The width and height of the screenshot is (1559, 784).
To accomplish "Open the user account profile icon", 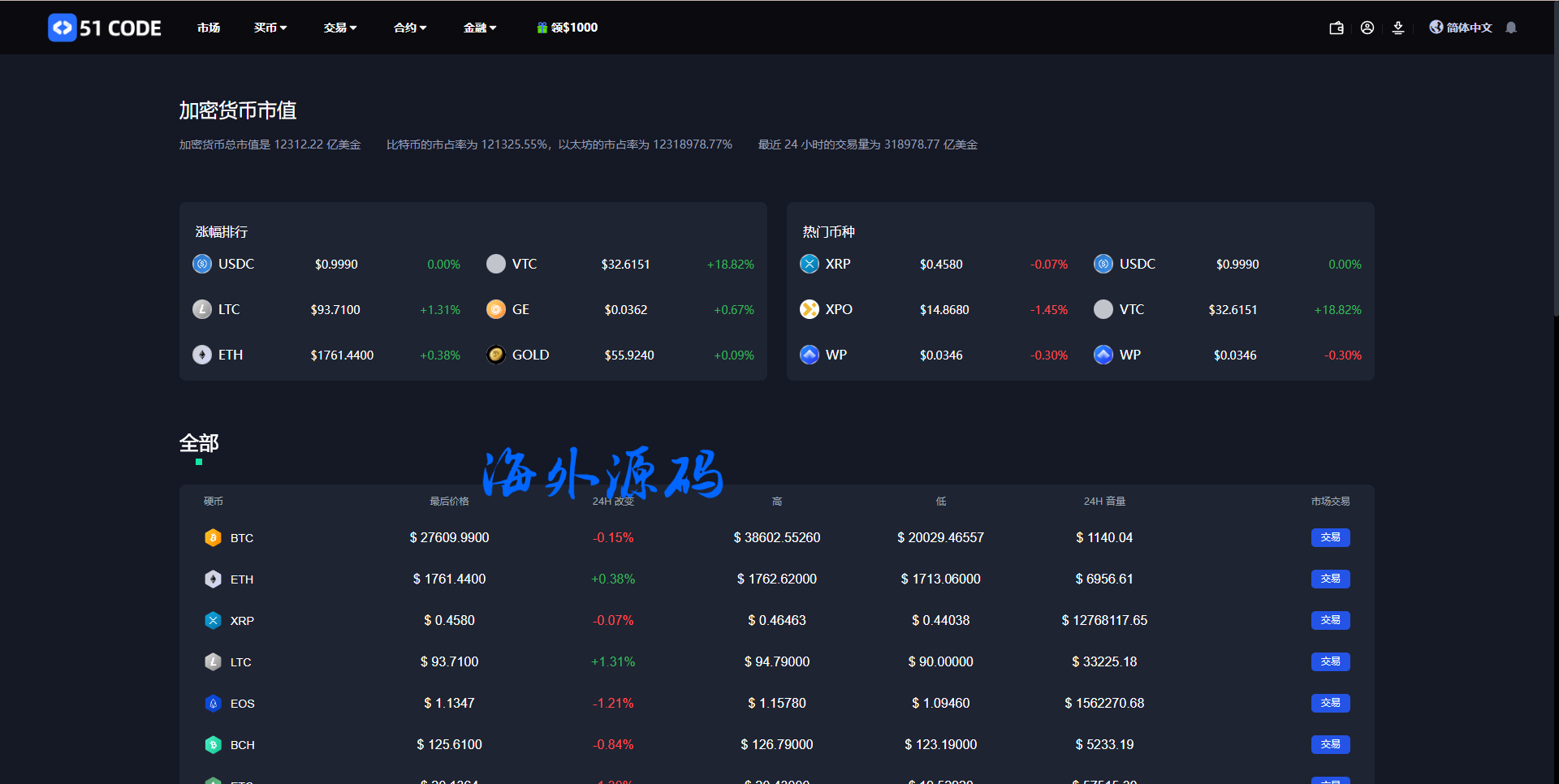I will (1367, 28).
